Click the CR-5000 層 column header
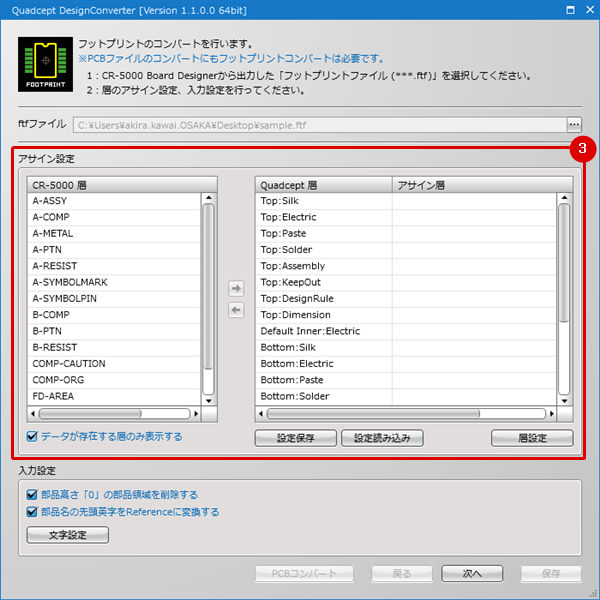This screenshot has height=600, width=600. click(x=122, y=185)
